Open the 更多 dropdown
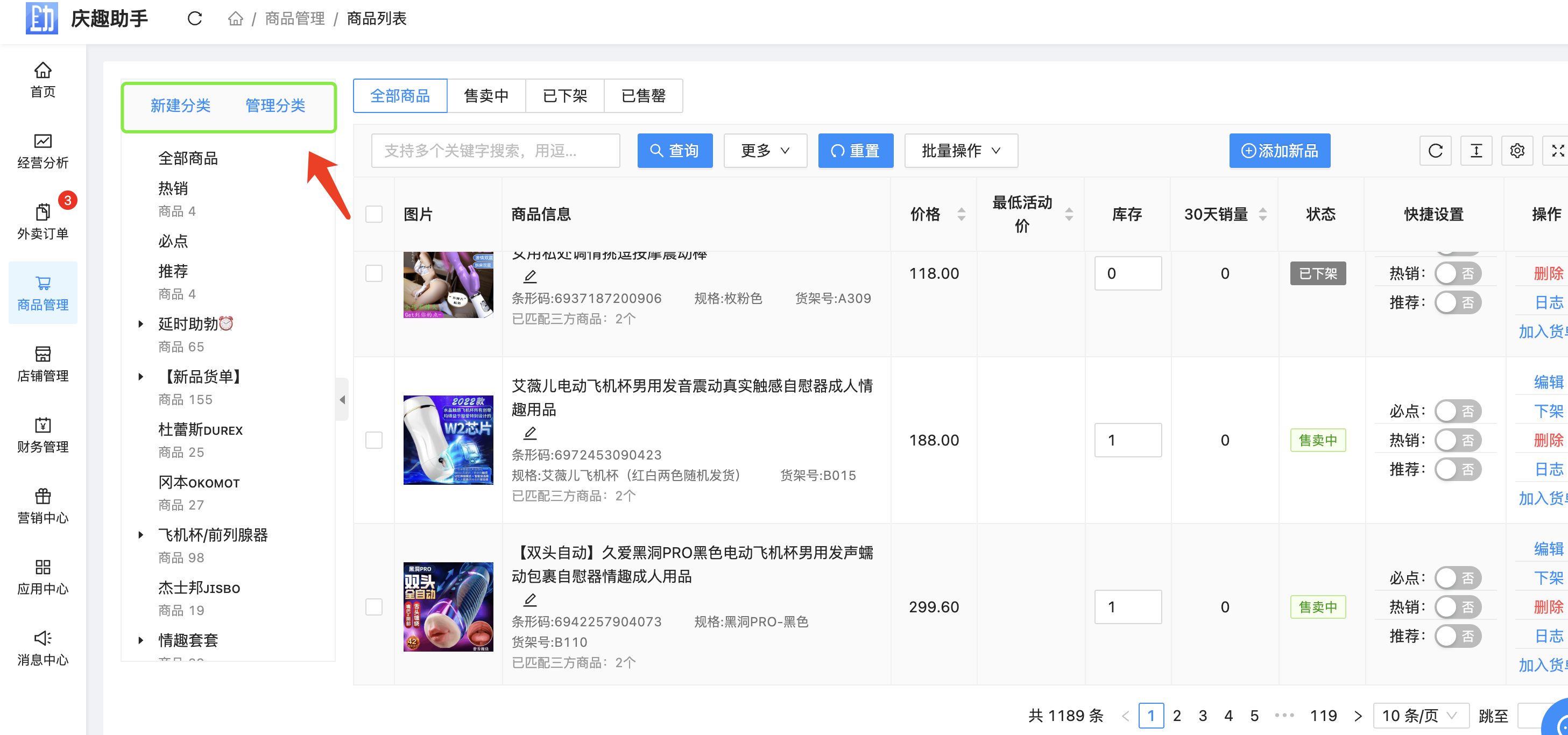This screenshot has height=735, width=1568. pos(765,151)
